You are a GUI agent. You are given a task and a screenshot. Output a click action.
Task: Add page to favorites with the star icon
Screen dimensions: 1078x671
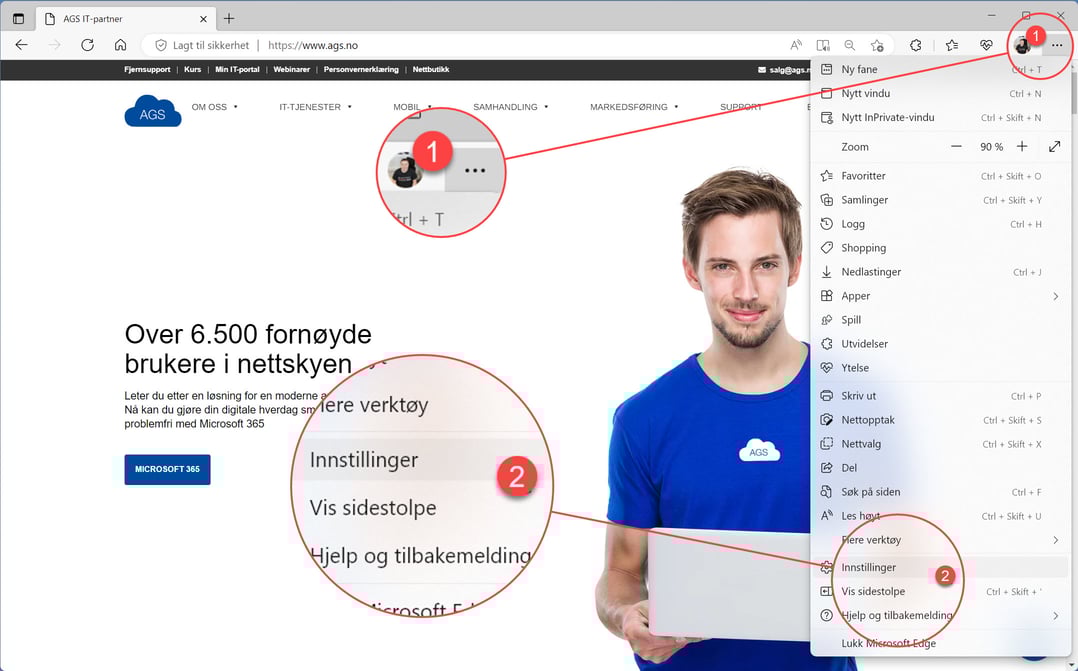click(877, 45)
